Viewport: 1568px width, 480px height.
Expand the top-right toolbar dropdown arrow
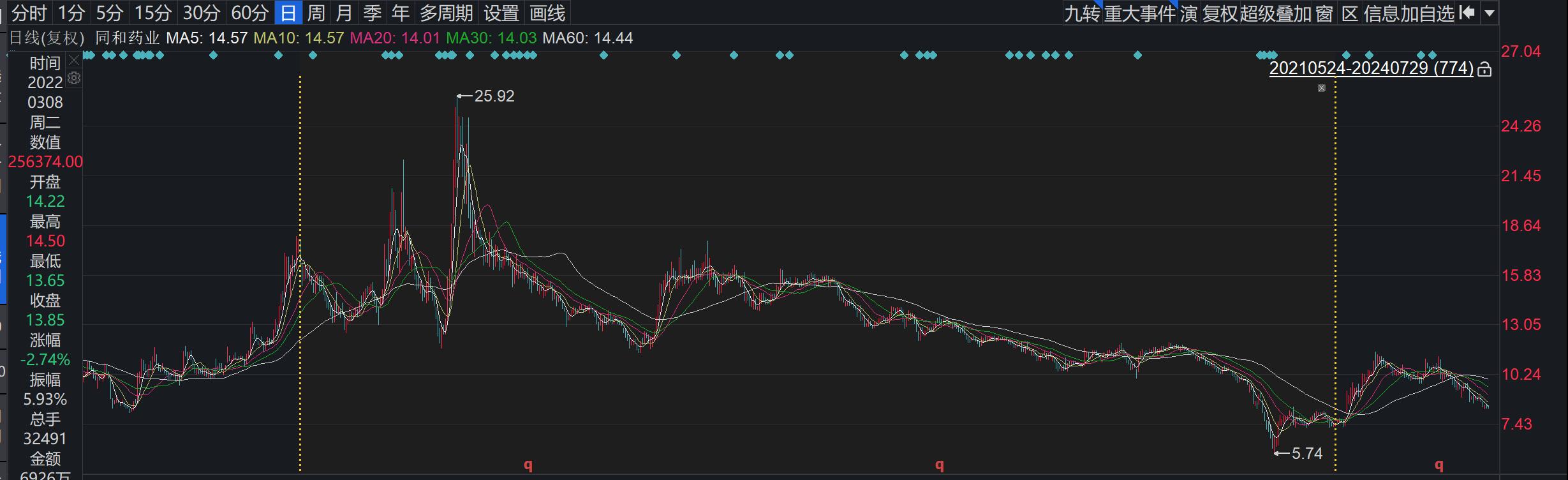pyautogui.click(x=1490, y=13)
